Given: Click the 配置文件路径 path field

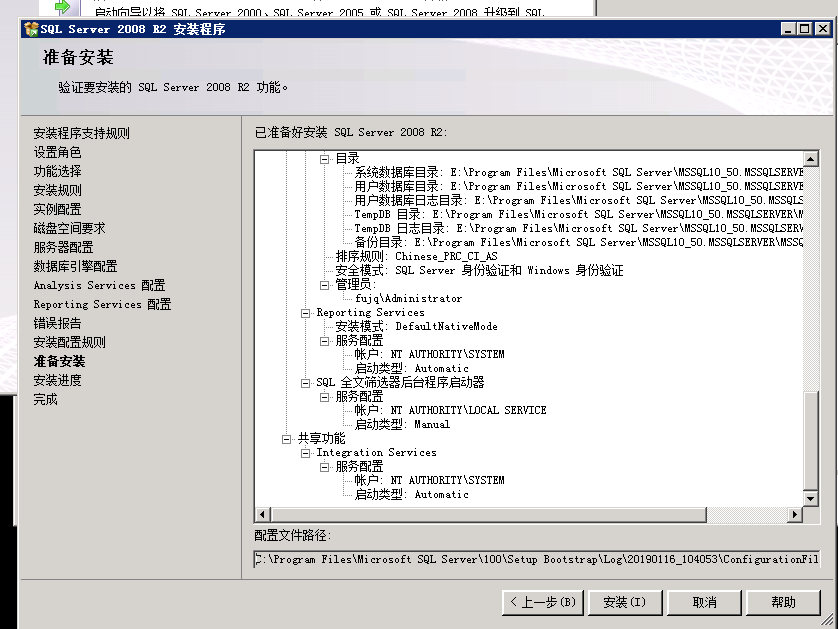Looking at the screenshot, I should click(x=537, y=559).
